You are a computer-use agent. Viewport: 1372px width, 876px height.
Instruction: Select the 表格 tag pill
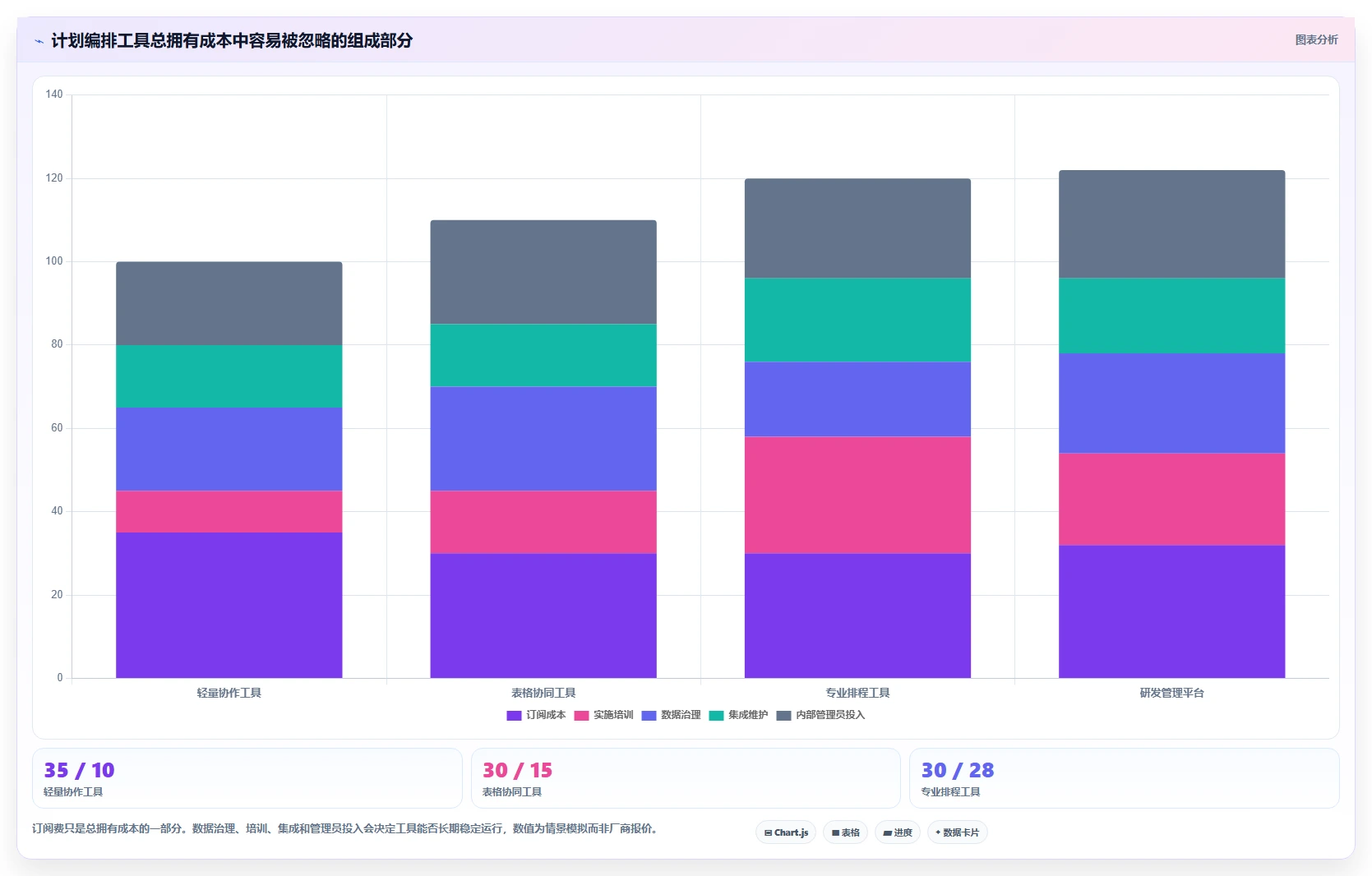845,832
